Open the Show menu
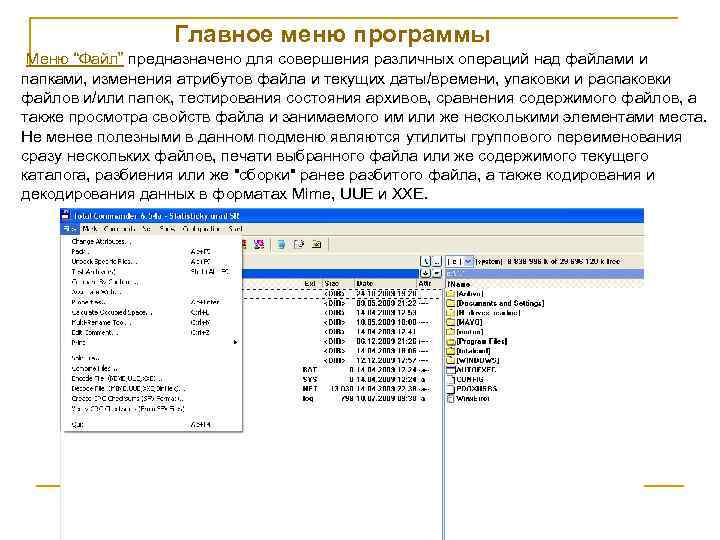This screenshot has width=720, height=540. point(167,229)
